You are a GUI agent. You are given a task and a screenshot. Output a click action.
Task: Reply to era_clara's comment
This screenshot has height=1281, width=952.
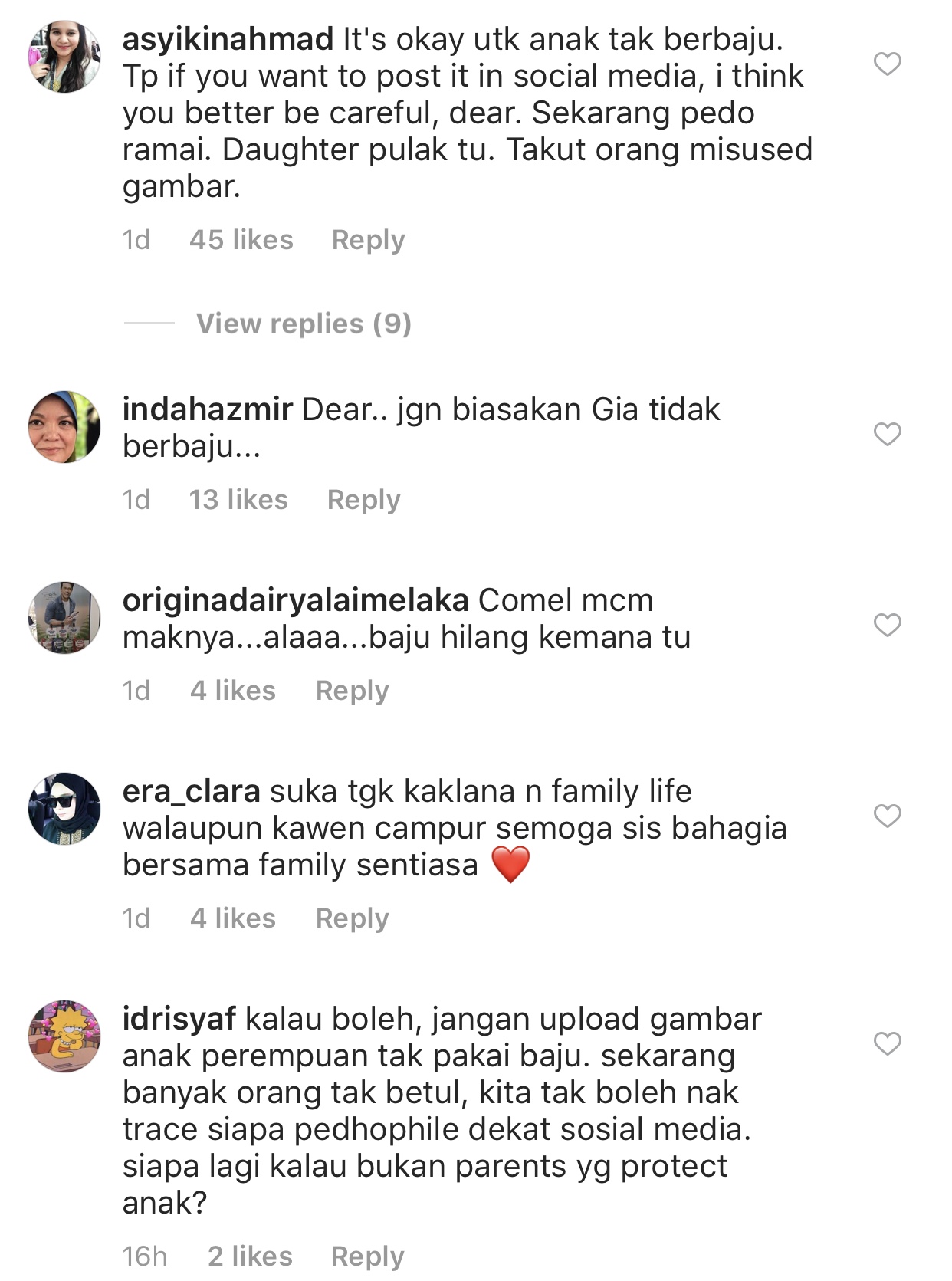[x=352, y=918]
